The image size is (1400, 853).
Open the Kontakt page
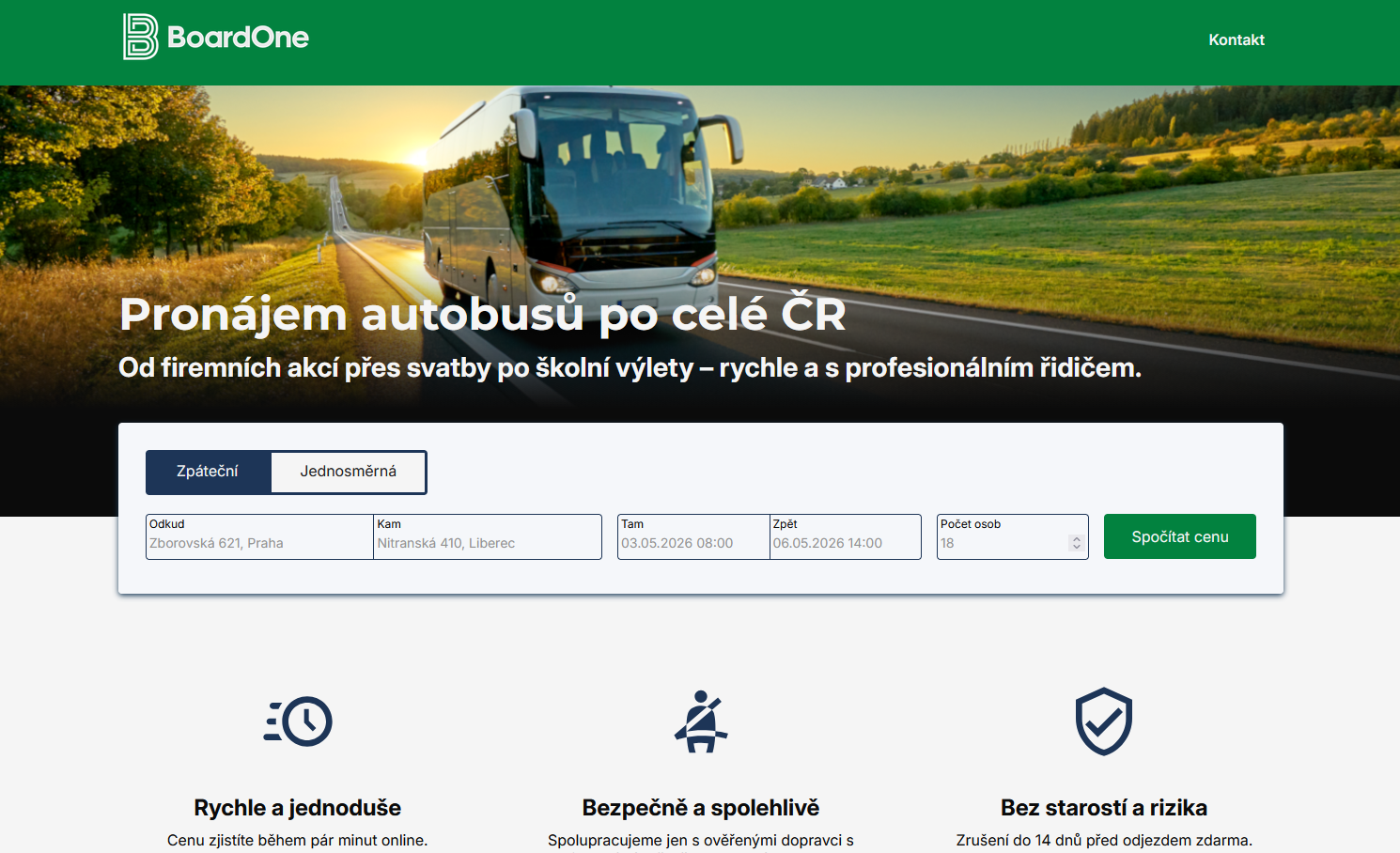click(x=1236, y=39)
